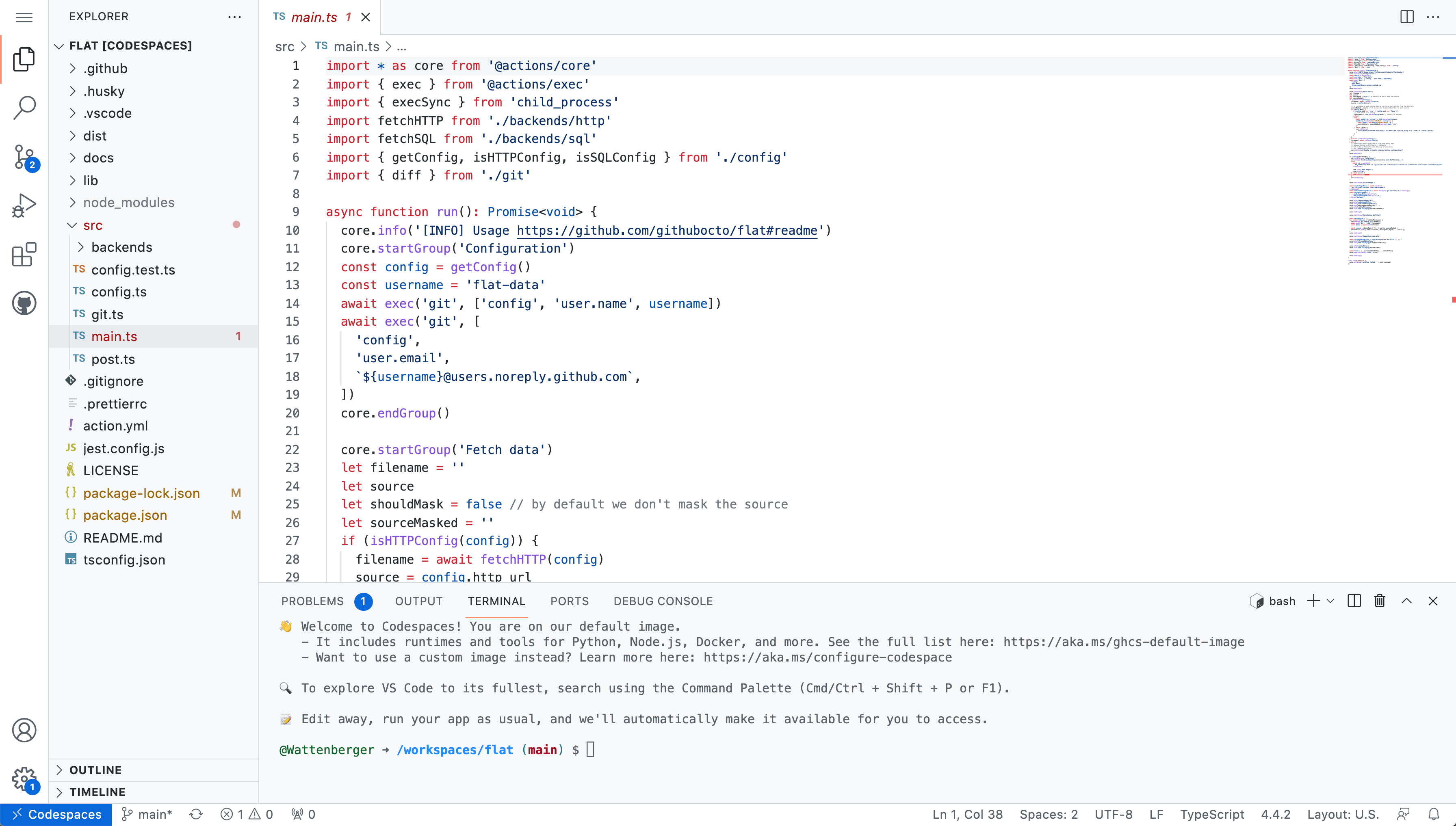
Task: Click the main* branch button in status bar
Action: tap(146, 813)
